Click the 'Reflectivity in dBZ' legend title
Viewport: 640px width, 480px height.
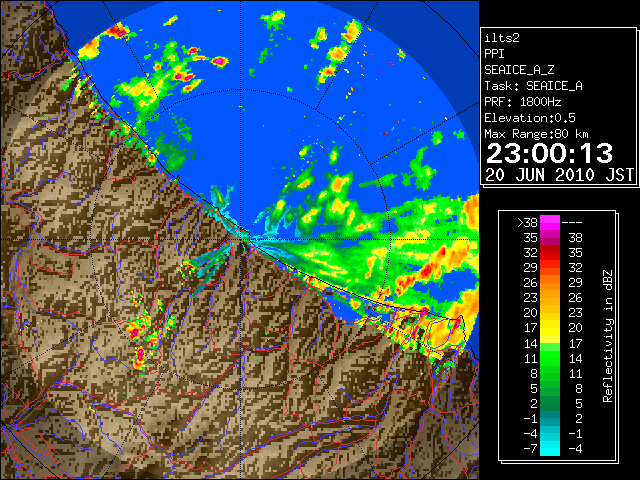point(608,336)
